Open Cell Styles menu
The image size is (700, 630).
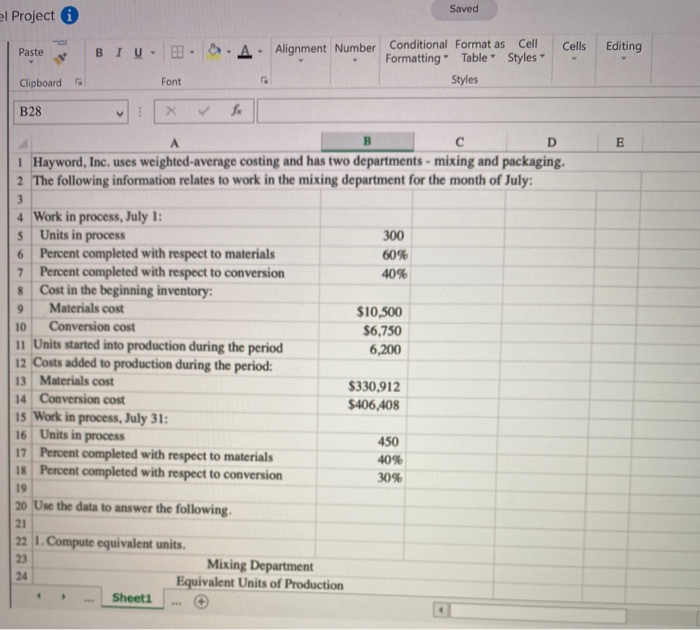click(527, 50)
